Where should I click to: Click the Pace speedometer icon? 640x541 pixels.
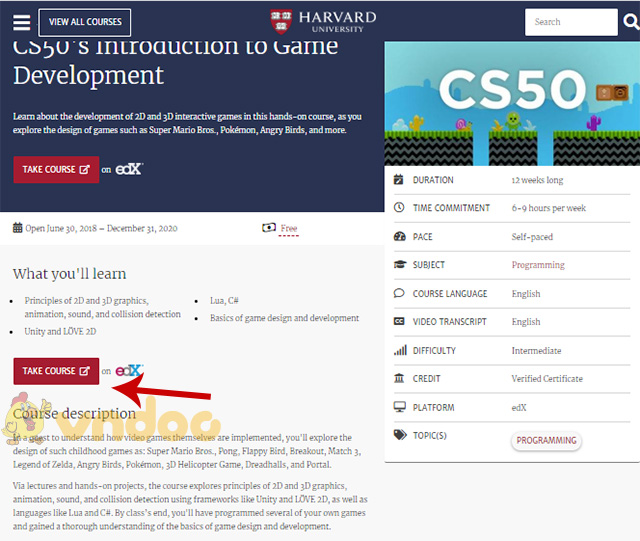click(400, 237)
